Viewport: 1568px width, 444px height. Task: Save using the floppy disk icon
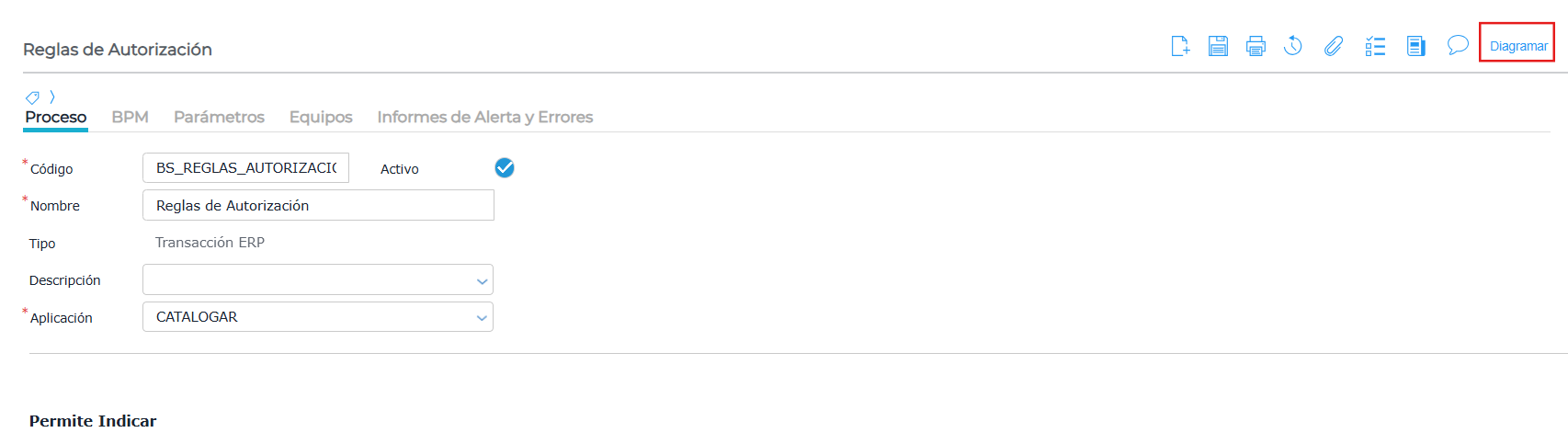click(1218, 46)
